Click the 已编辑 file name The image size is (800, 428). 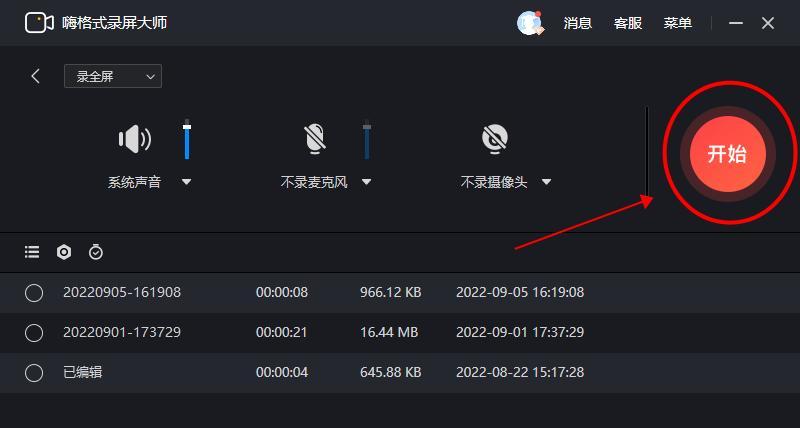pos(83,372)
